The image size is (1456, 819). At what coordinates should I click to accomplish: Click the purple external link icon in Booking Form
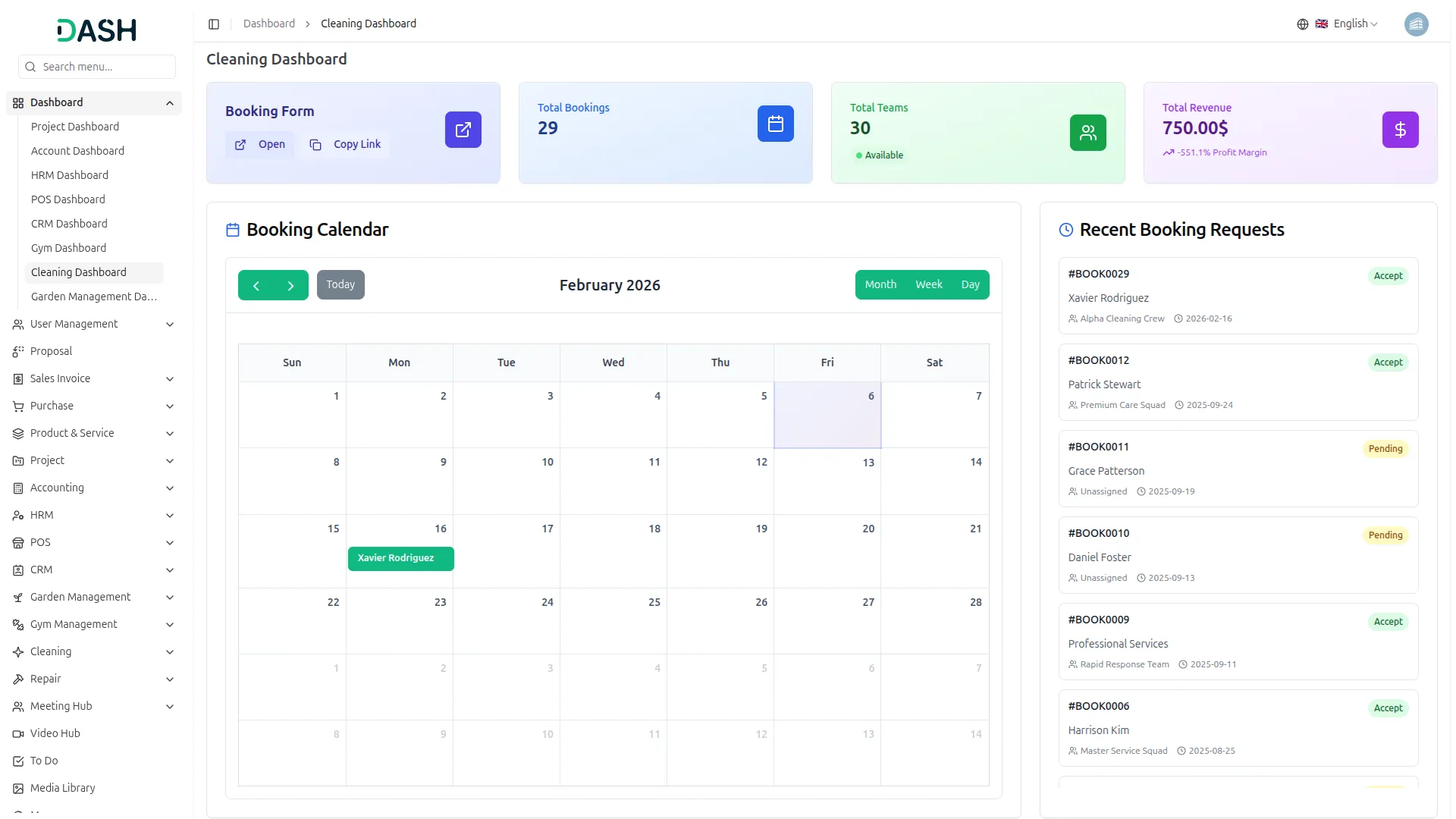[x=463, y=130]
